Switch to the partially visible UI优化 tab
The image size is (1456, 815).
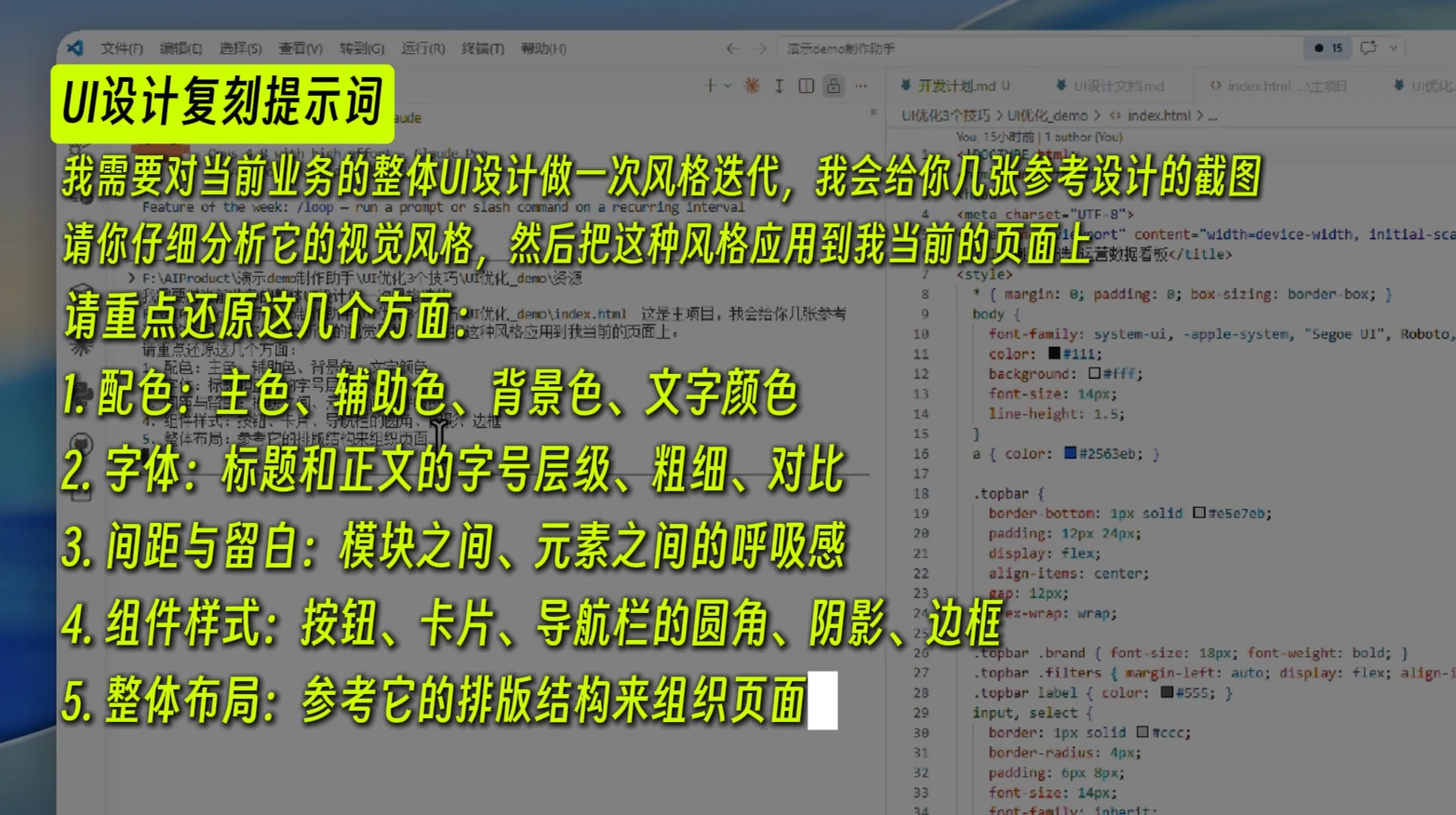pyautogui.click(x=1423, y=86)
